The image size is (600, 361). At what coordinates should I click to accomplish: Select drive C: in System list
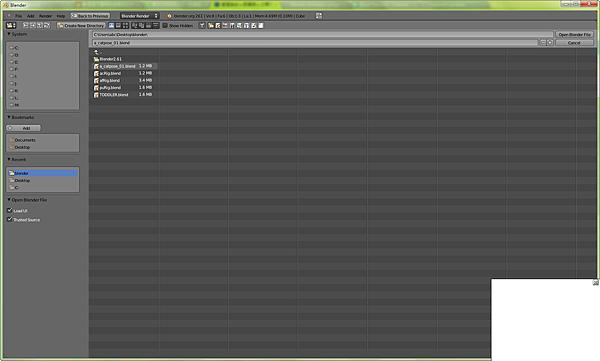[42, 48]
